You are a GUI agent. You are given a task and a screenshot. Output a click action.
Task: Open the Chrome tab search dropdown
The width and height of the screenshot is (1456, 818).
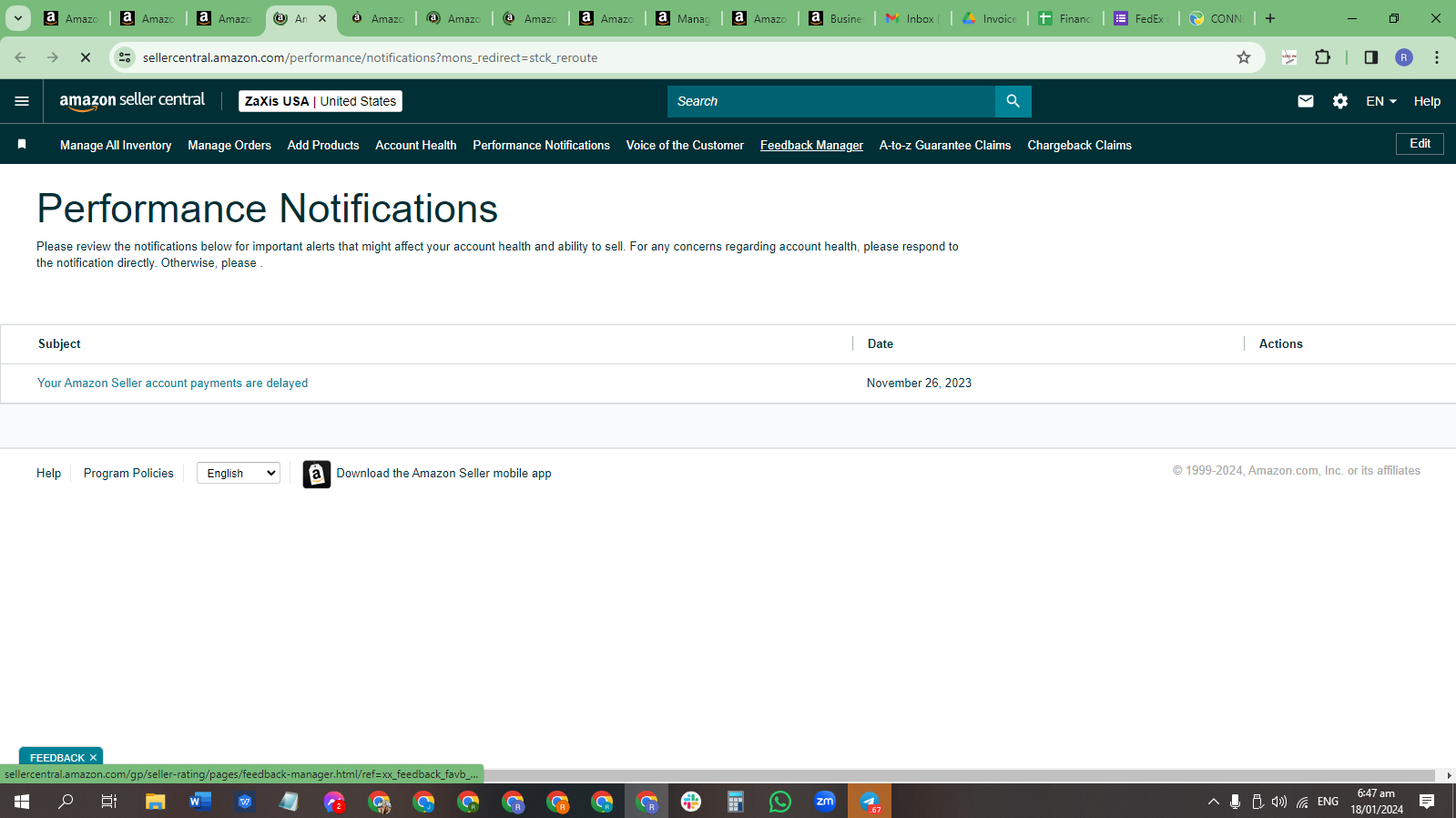[17, 18]
